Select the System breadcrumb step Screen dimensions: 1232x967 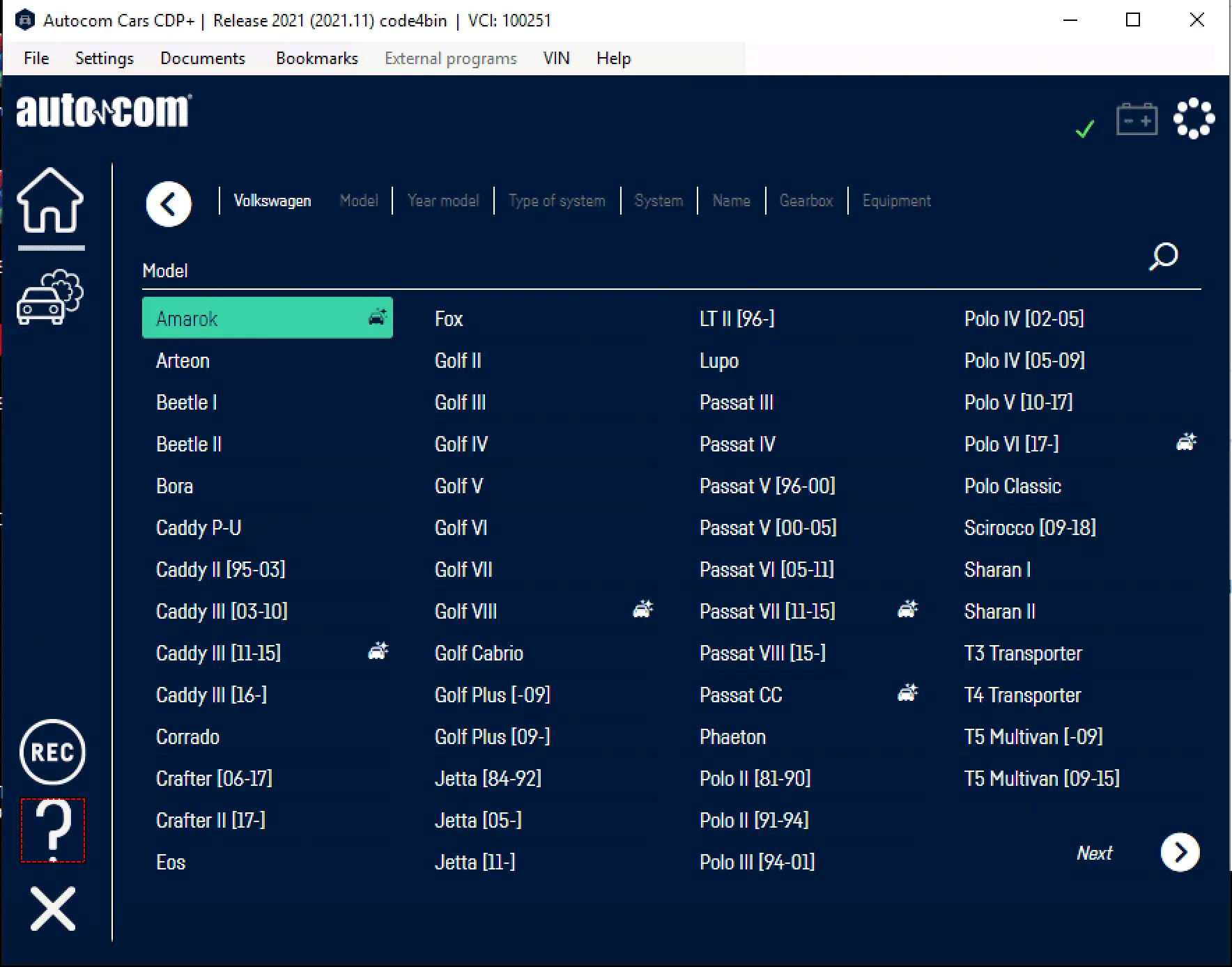[x=659, y=201]
